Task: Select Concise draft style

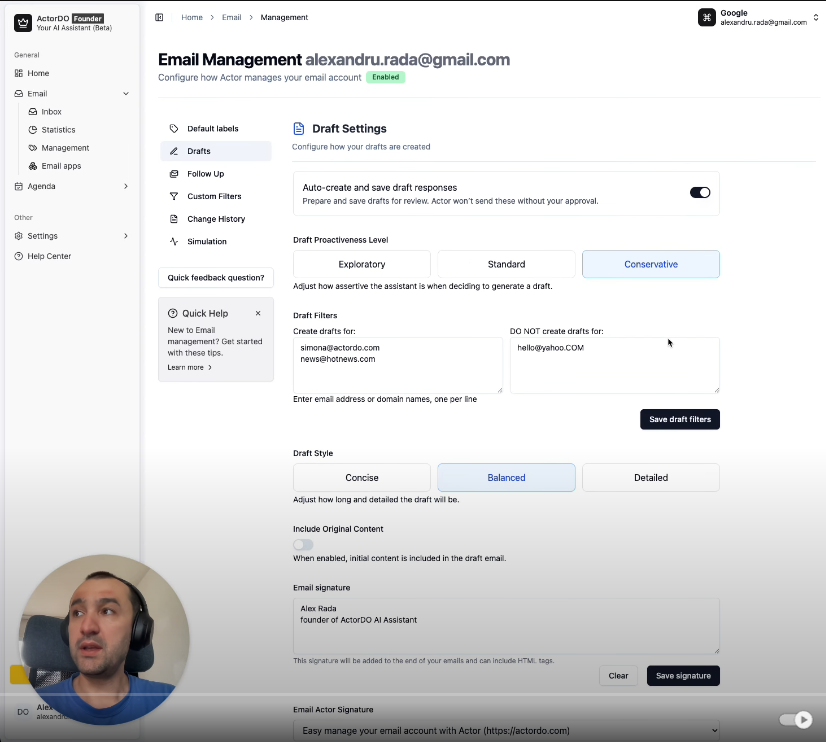Action: (362, 478)
